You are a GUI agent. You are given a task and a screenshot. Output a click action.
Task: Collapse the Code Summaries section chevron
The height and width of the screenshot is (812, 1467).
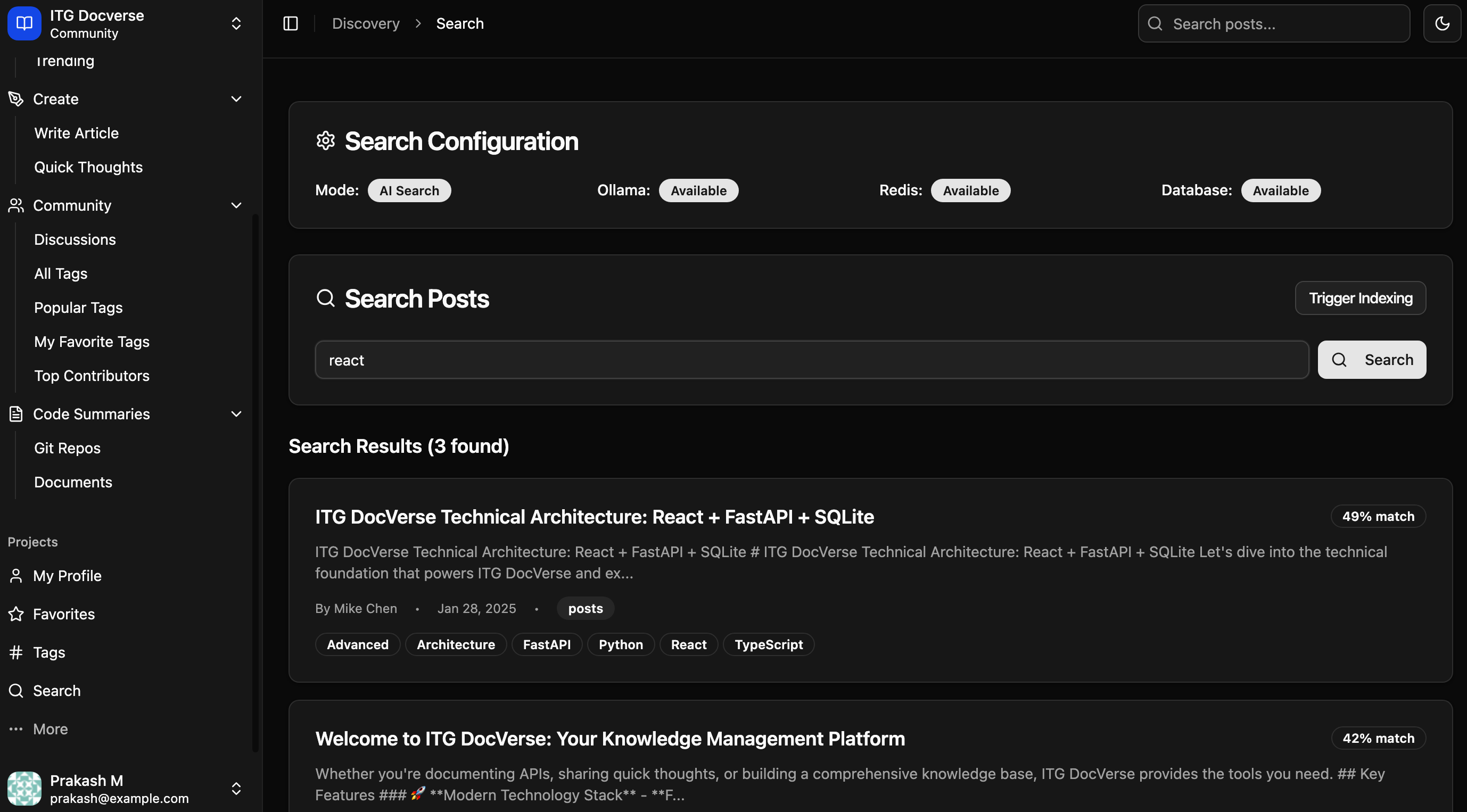click(x=236, y=414)
